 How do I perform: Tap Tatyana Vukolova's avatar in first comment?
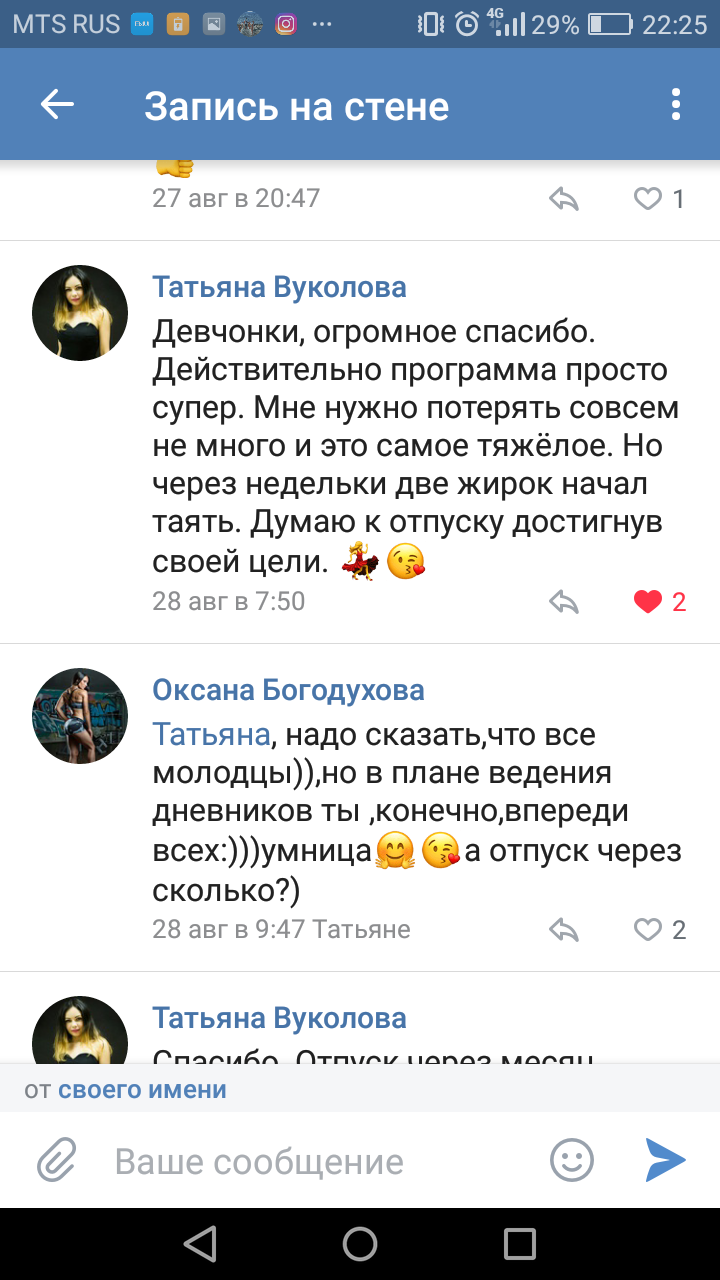[x=80, y=313]
